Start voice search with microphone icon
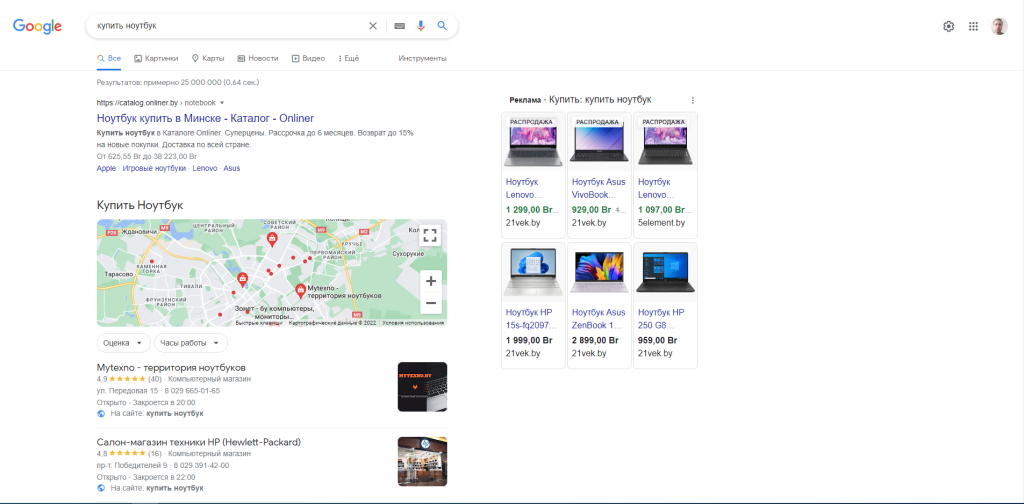Screen dimensions: 1024x504 click(x=421, y=26)
